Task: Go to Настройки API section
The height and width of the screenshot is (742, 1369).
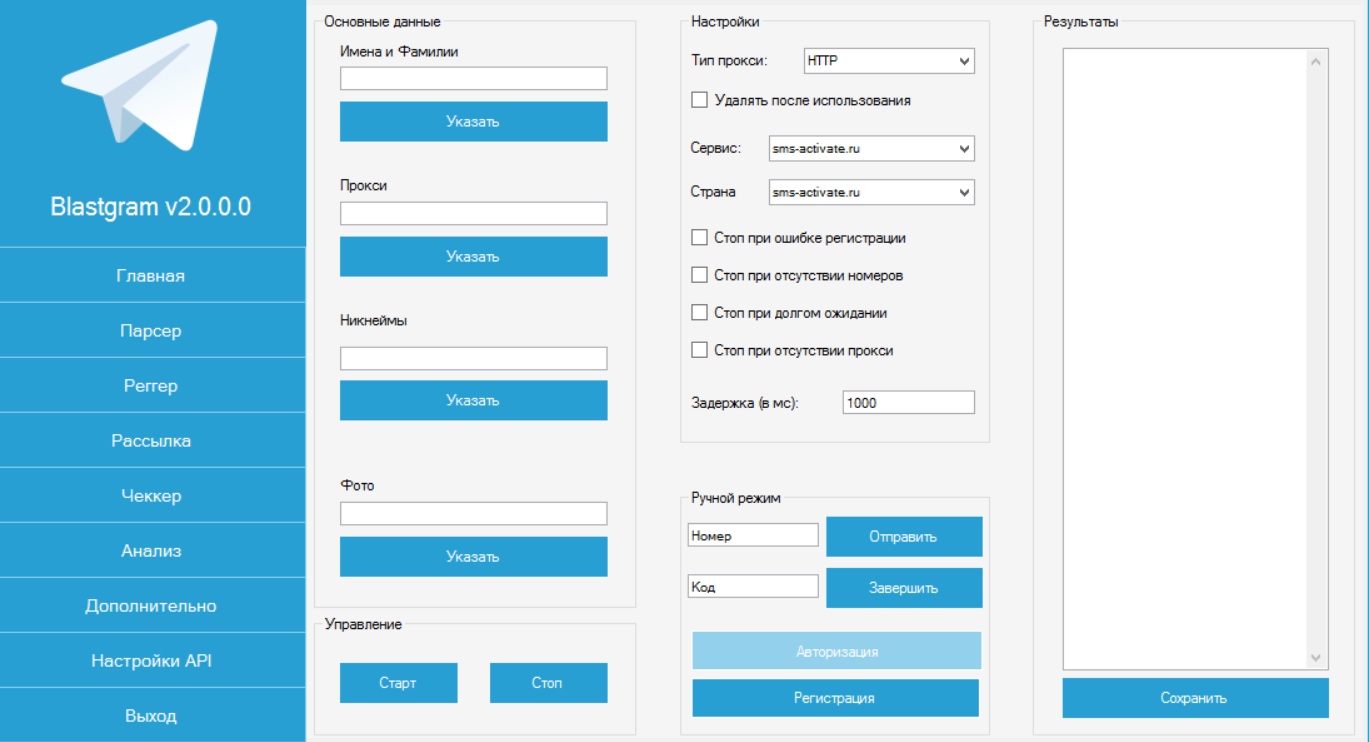Action: coord(151,661)
